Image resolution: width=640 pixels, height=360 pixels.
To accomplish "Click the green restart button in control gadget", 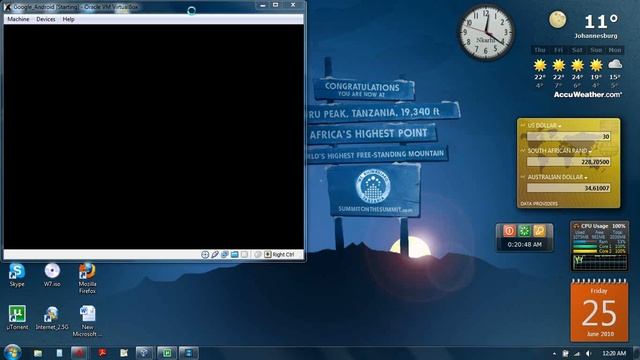I will pos(524,231).
